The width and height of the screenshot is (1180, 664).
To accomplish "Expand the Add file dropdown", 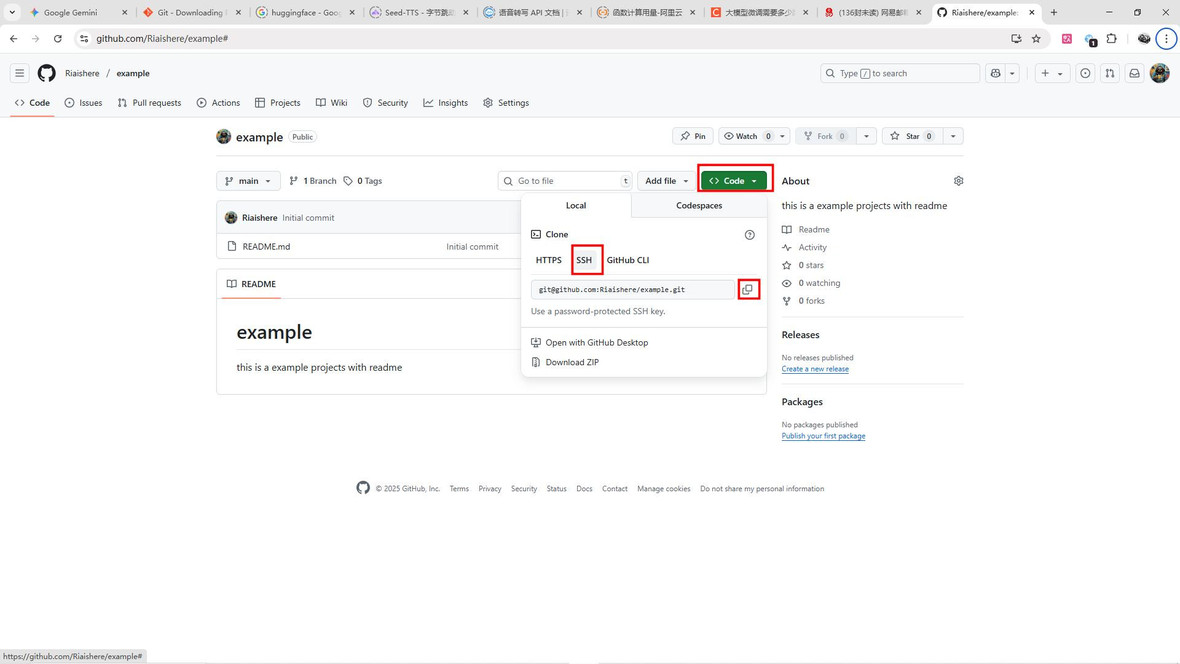I will tap(666, 181).
